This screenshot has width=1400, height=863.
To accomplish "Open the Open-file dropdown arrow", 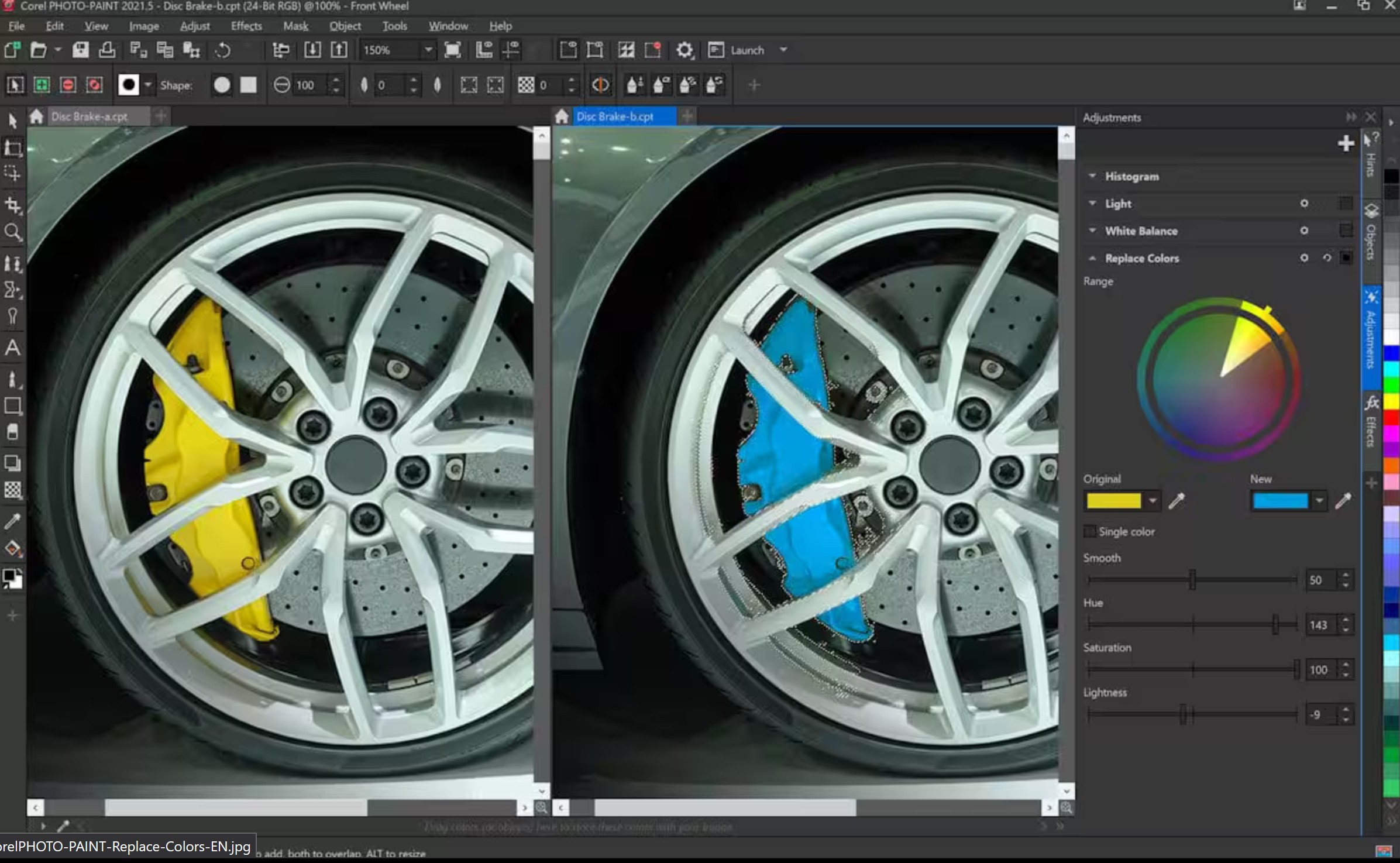I will tap(57, 50).
